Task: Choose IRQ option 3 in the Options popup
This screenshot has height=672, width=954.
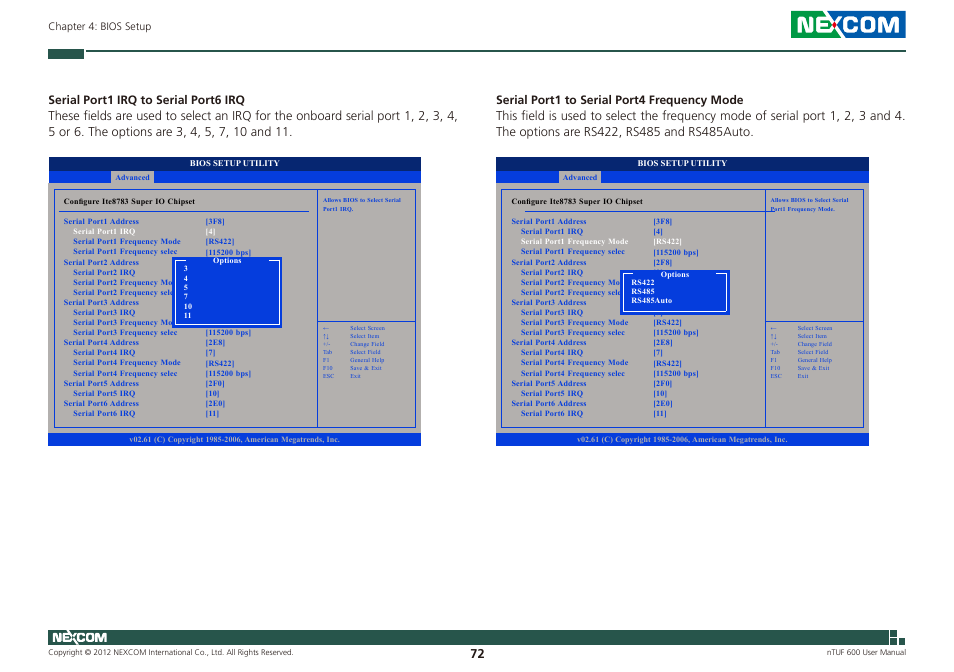Action: click(186, 268)
